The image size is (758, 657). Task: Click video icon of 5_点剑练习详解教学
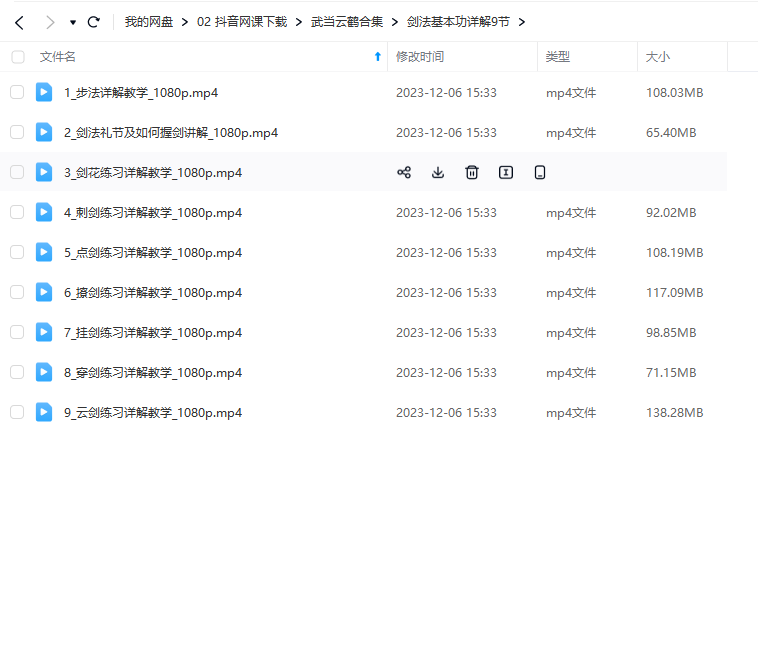pos(44,252)
